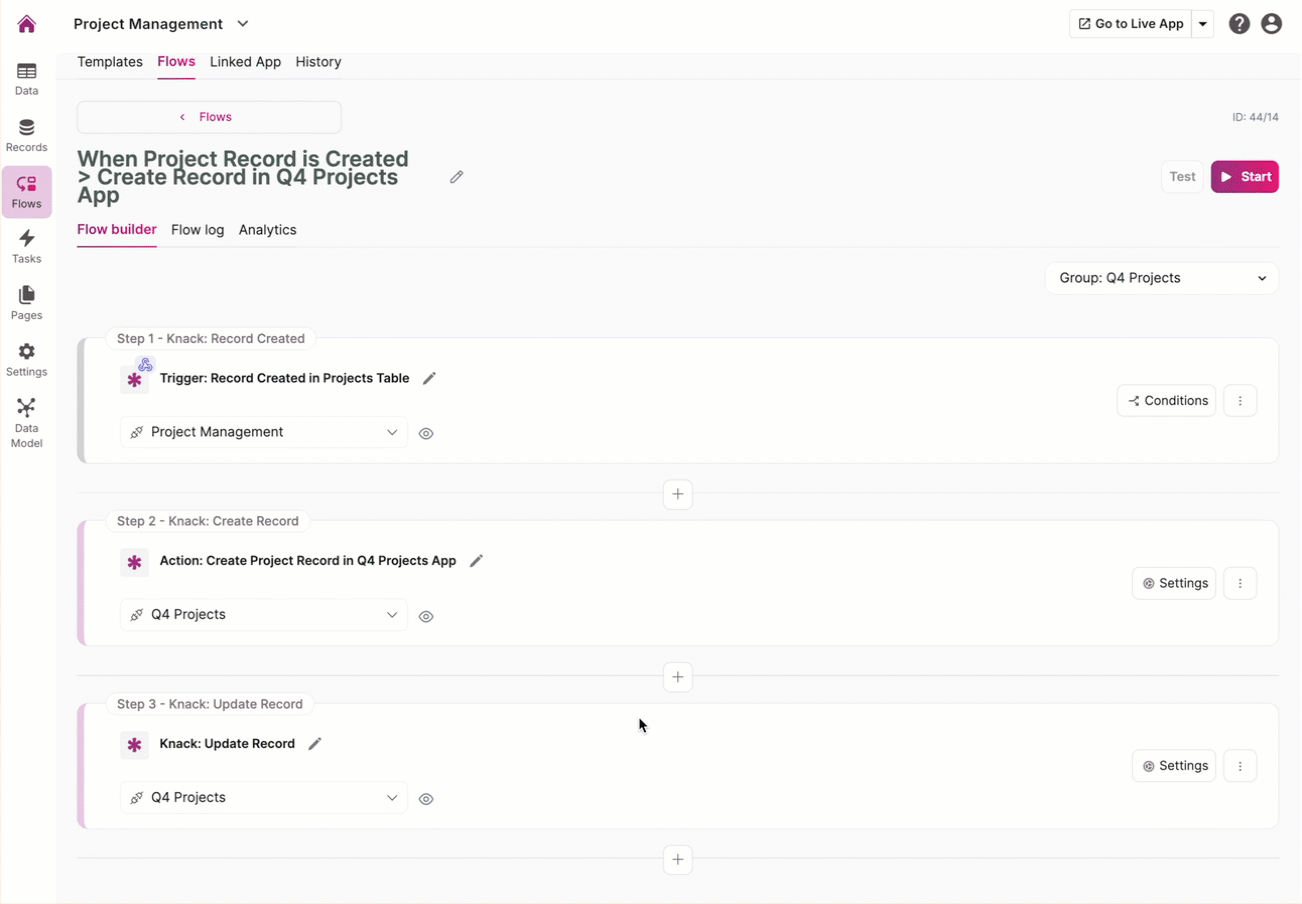Edit the Trigger step name with its pencil icon
Screen dimensions: 1302x904
click(x=430, y=378)
